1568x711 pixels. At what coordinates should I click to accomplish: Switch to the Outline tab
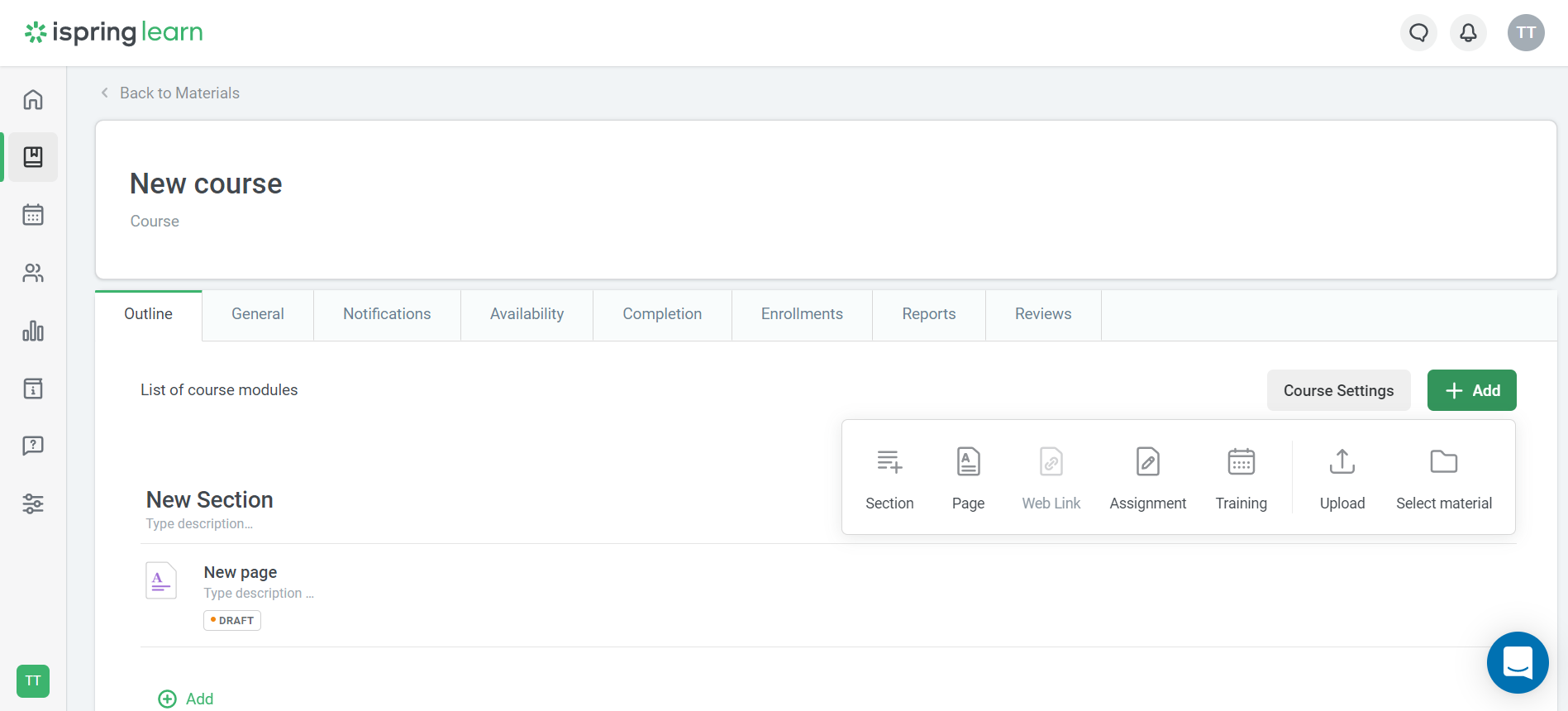point(149,314)
